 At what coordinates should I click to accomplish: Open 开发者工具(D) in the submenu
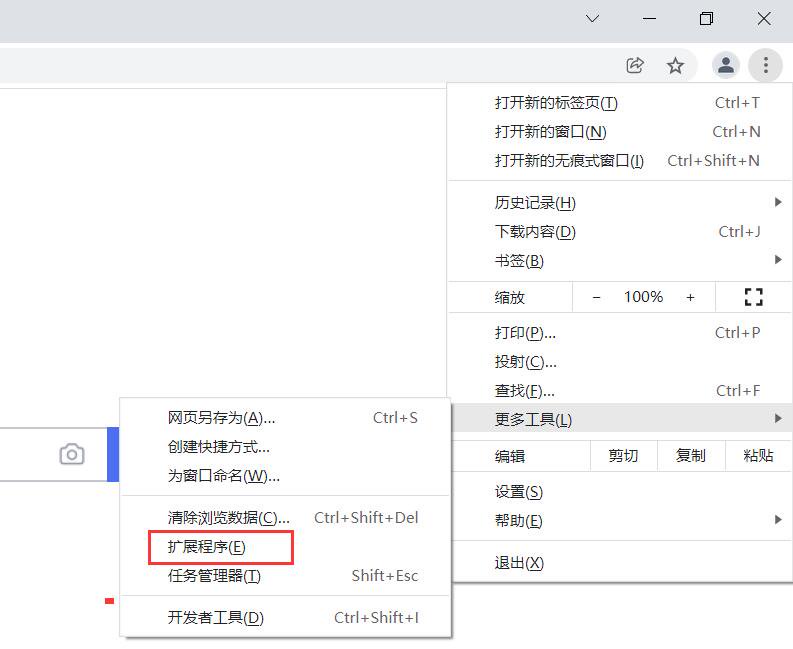coord(285,618)
